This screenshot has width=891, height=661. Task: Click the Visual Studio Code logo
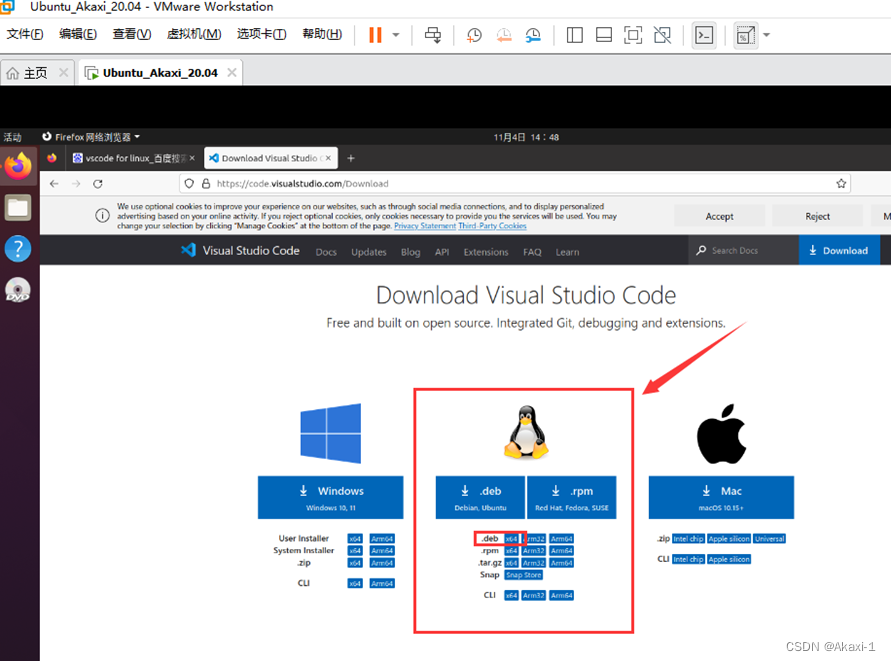(x=240, y=251)
